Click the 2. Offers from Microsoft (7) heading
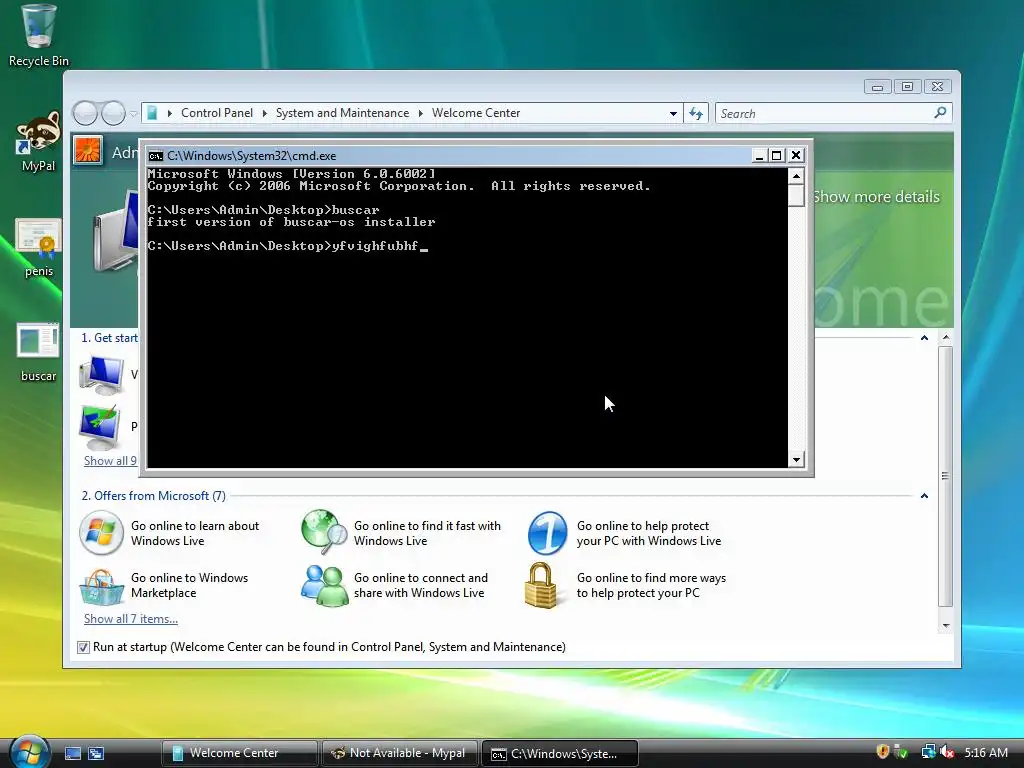1024x768 pixels. pyautogui.click(x=153, y=496)
